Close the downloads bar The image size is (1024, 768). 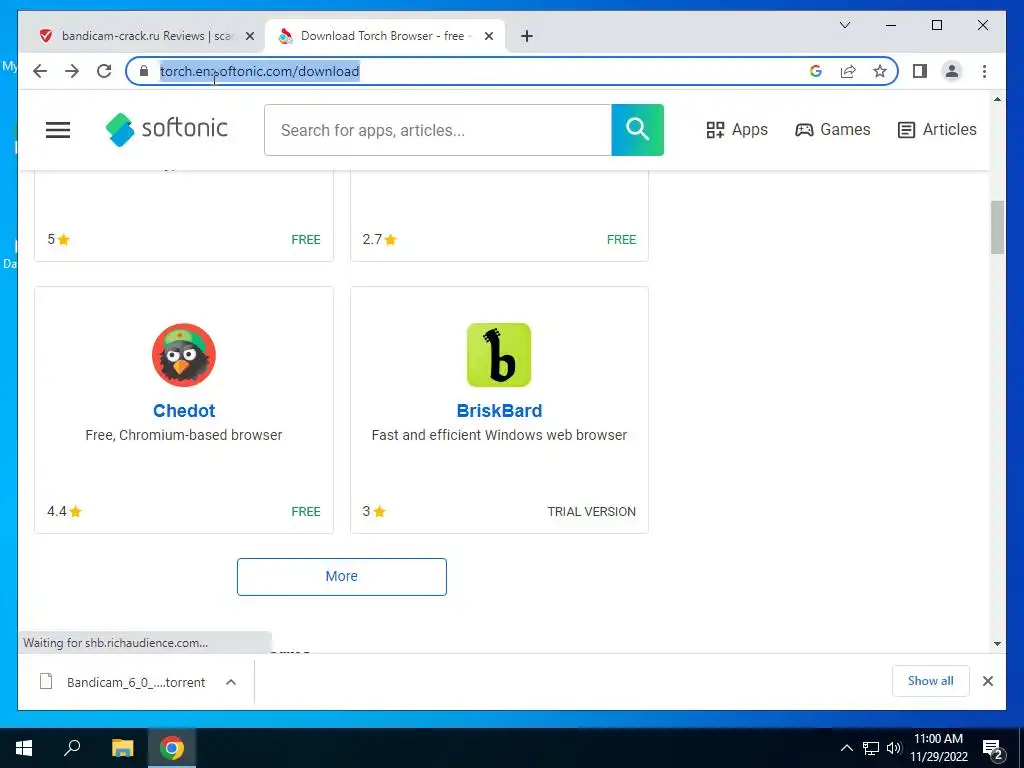(x=987, y=681)
